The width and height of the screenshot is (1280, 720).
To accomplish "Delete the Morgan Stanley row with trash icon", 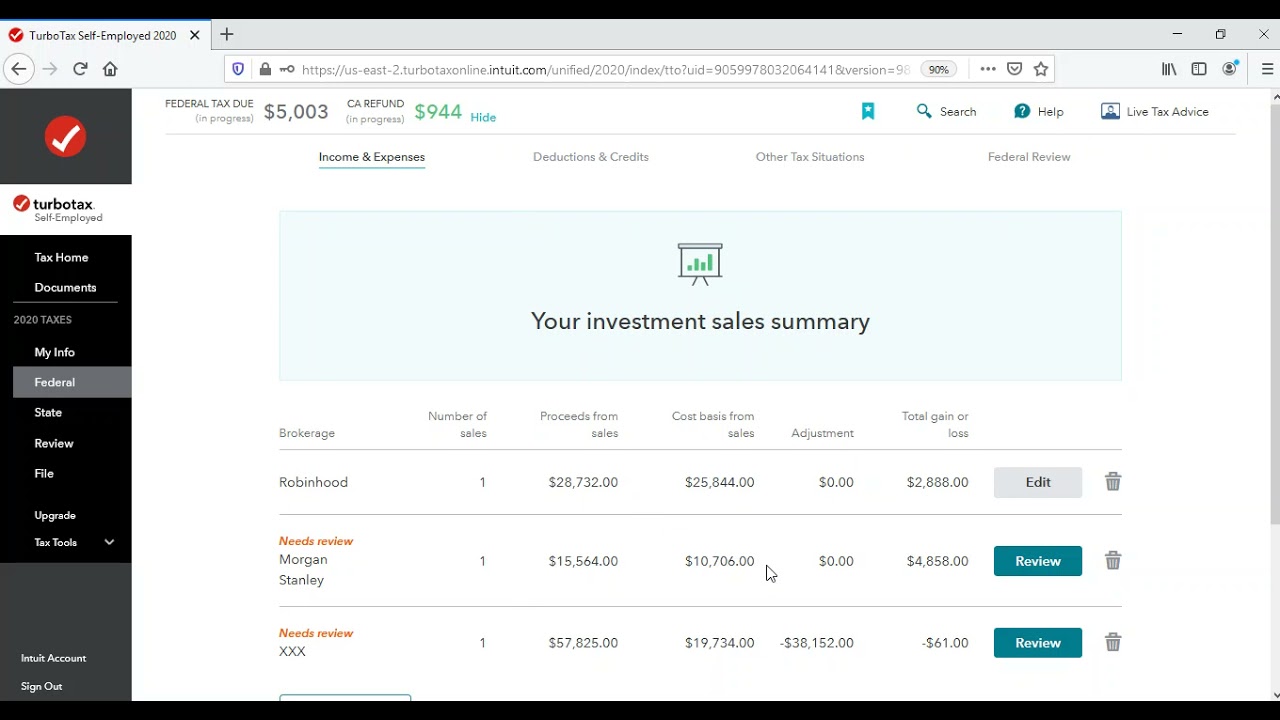I will click(1113, 561).
